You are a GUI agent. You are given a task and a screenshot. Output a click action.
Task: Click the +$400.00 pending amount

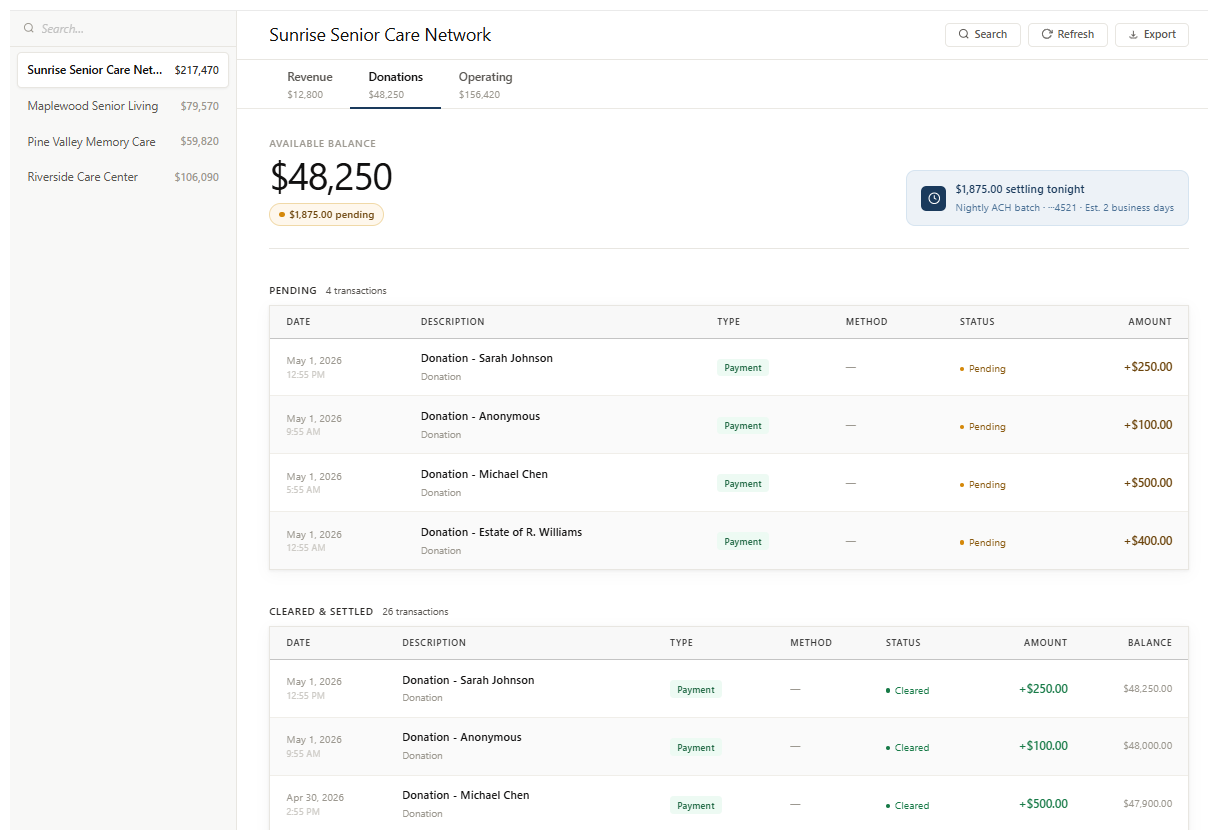[1148, 541]
